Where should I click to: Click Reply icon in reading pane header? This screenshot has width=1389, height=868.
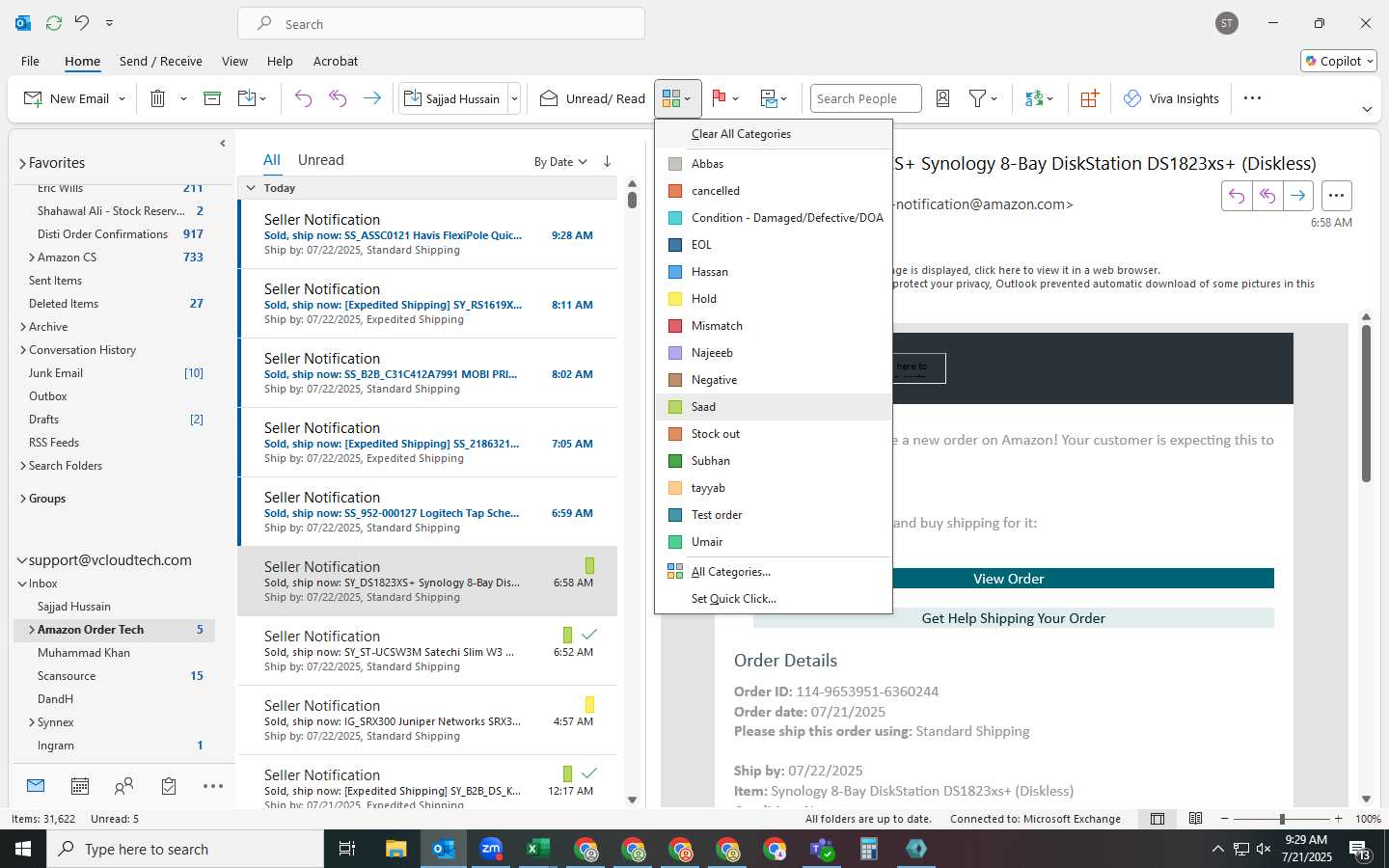tap(1237, 196)
